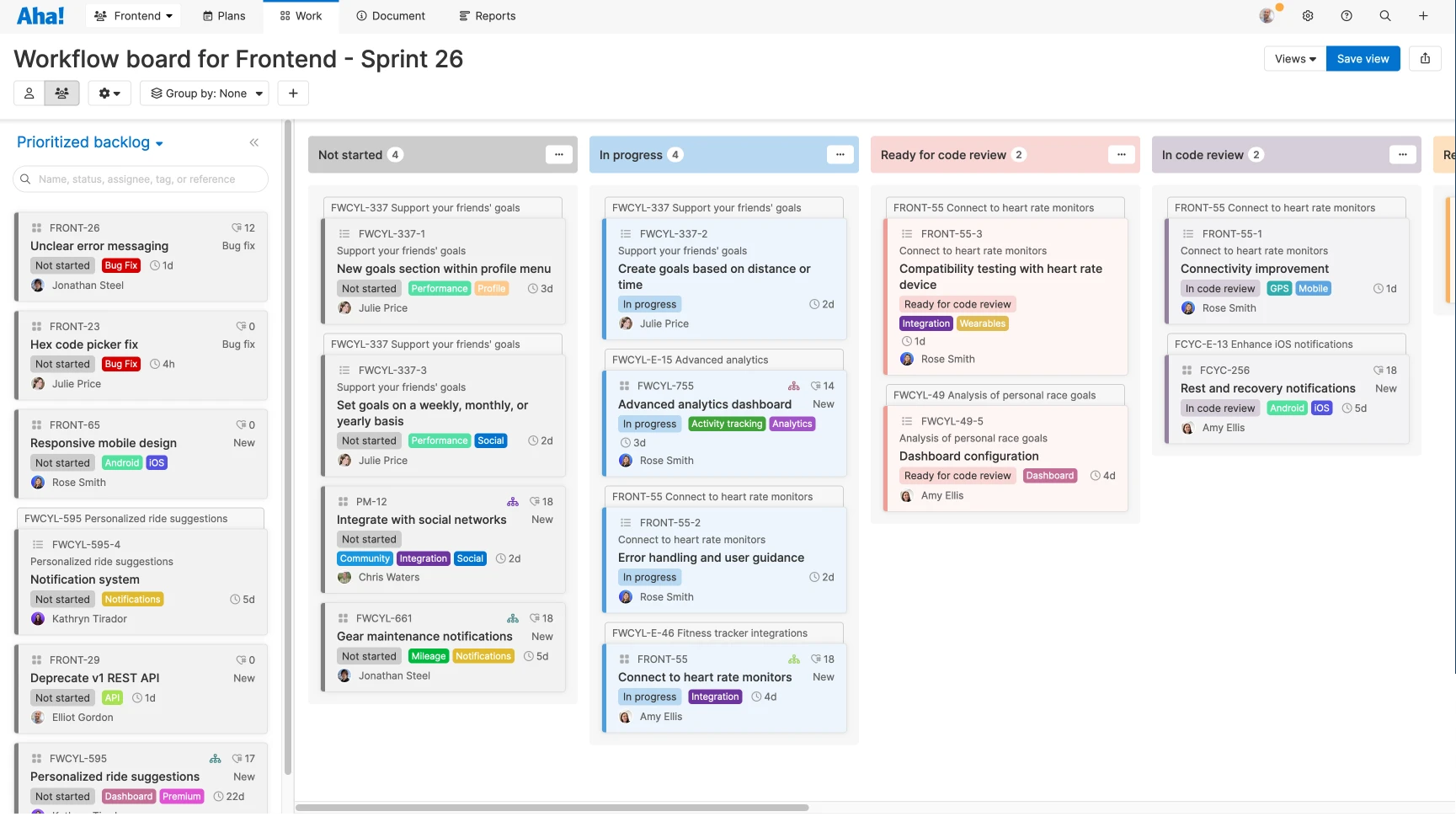Click the share icon next to Save view

point(1425,58)
